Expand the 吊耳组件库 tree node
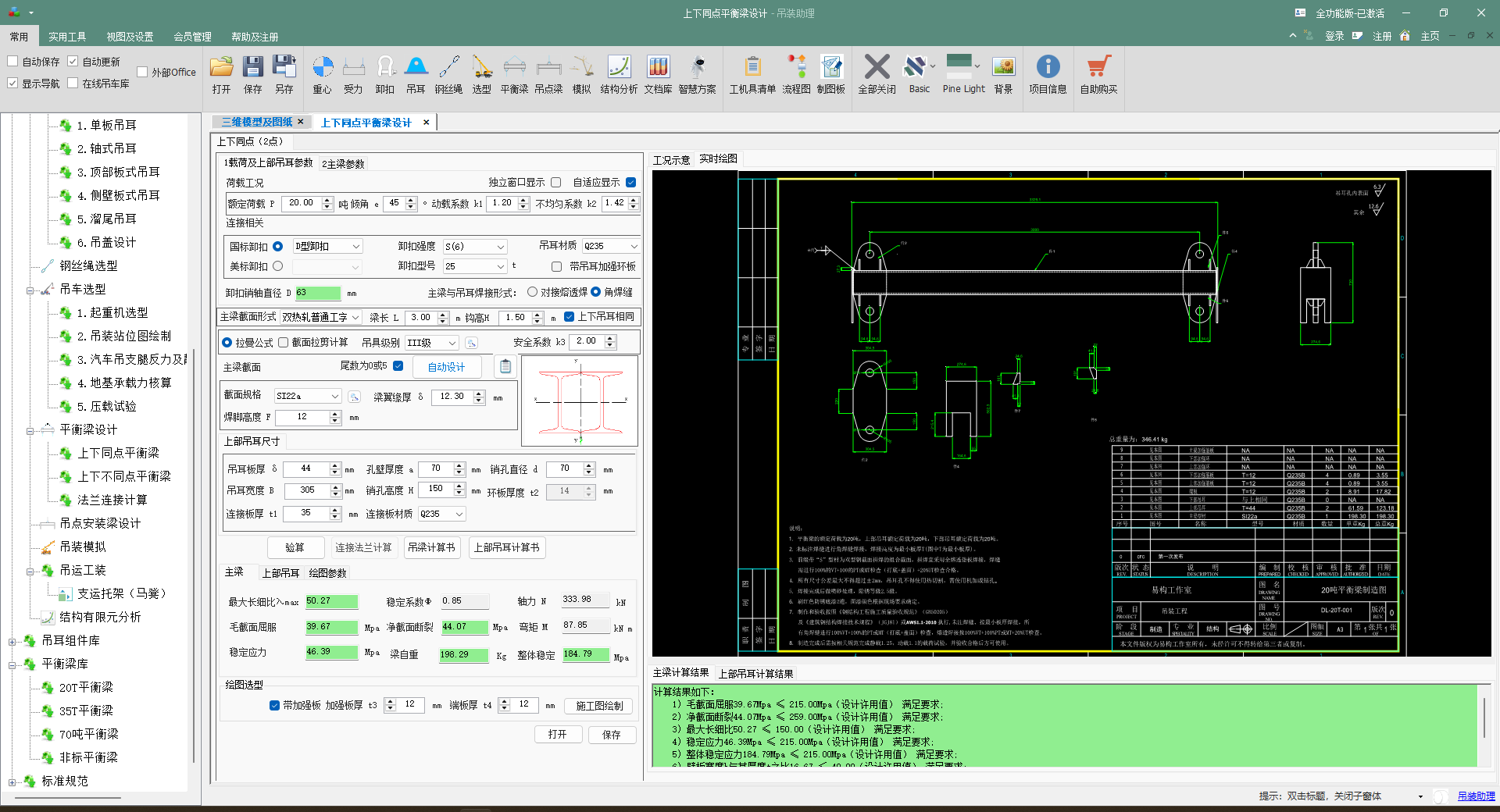1500x812 pixels. tap(12, 642)
